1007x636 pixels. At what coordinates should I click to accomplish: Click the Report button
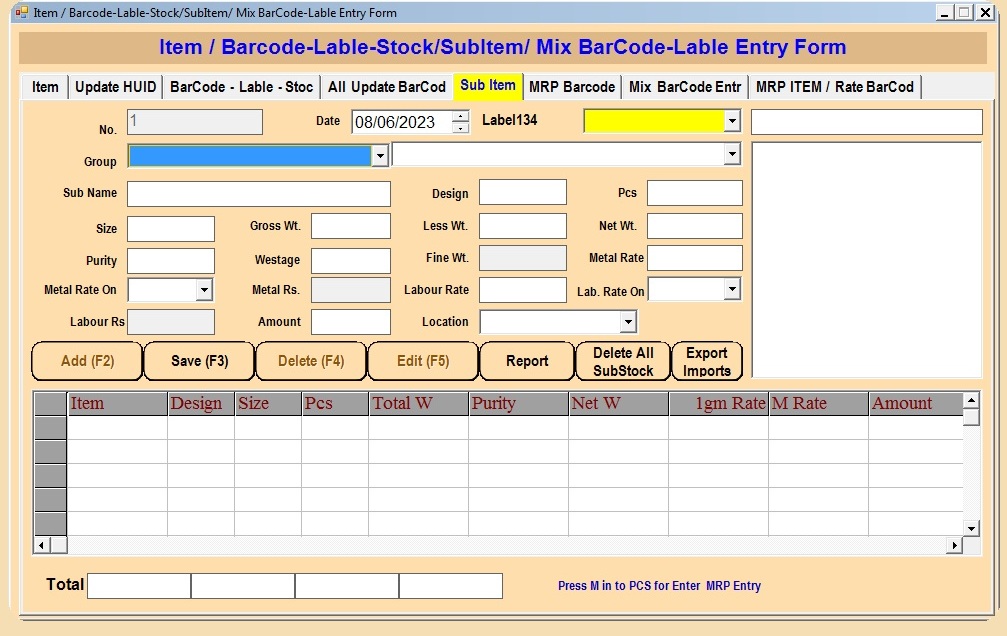pyautogui.click(x=527, y=361)
